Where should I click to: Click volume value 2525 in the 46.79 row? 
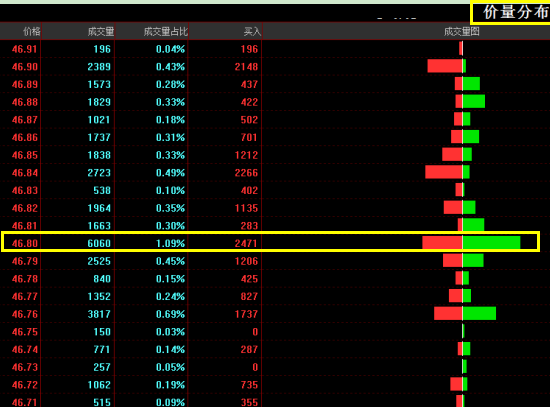[x=99, y=261]
